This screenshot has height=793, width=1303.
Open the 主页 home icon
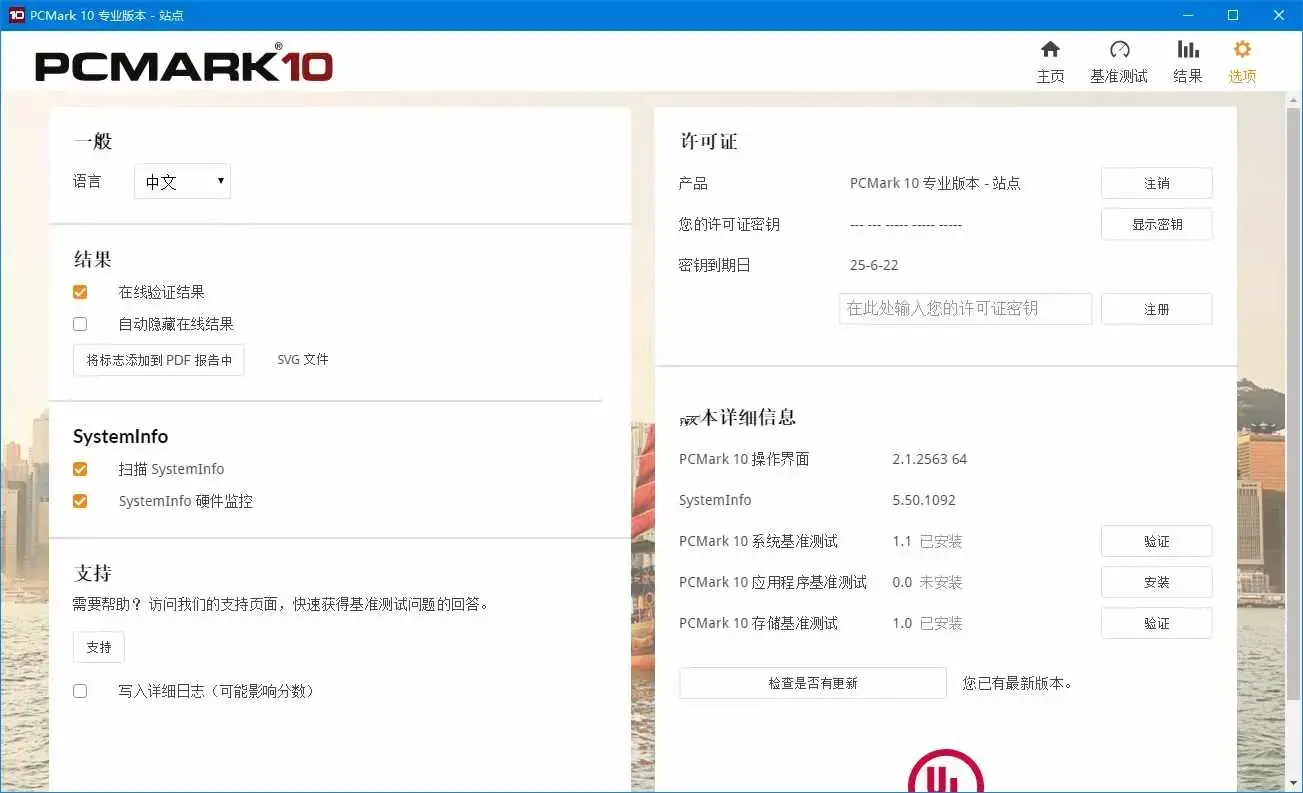click(1050, 58)
